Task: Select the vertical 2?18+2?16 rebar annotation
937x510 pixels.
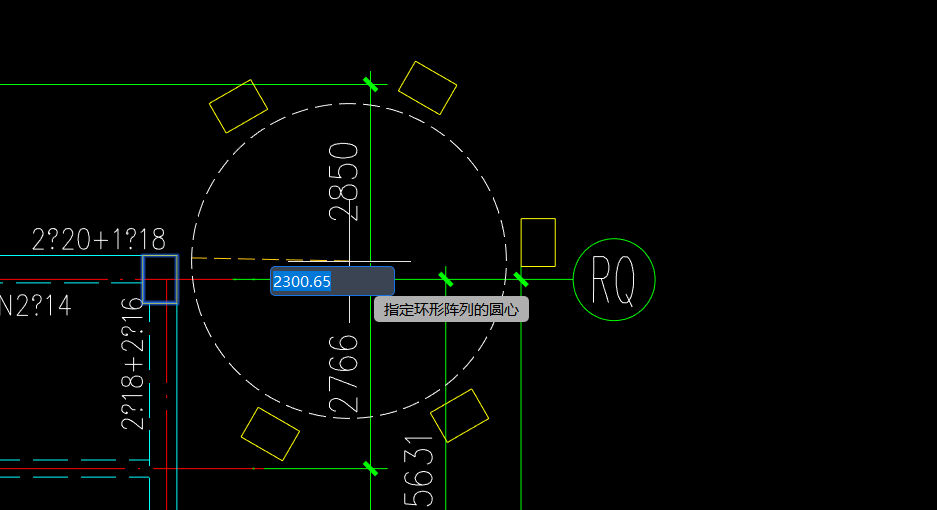Action: click(x=133, y=363)
